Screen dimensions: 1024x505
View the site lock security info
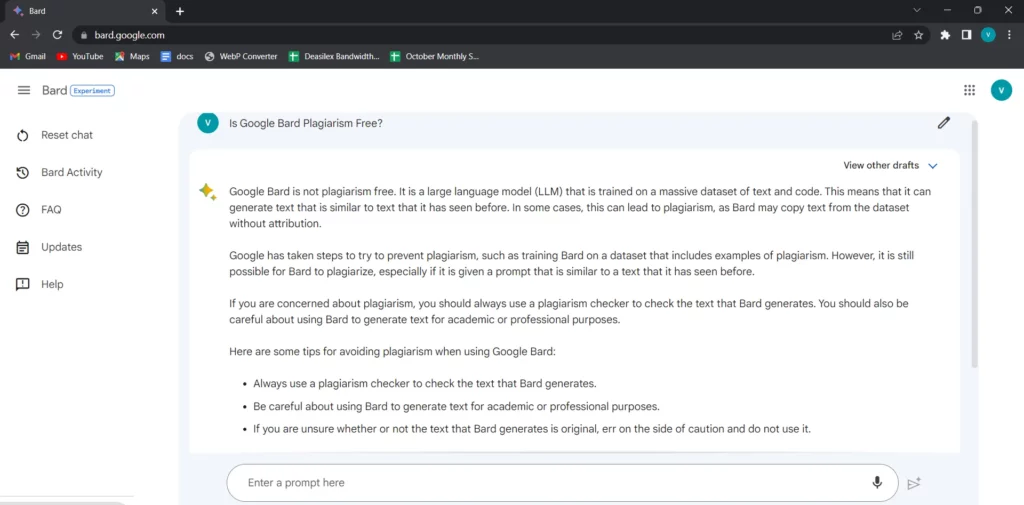tap(83, 35)
